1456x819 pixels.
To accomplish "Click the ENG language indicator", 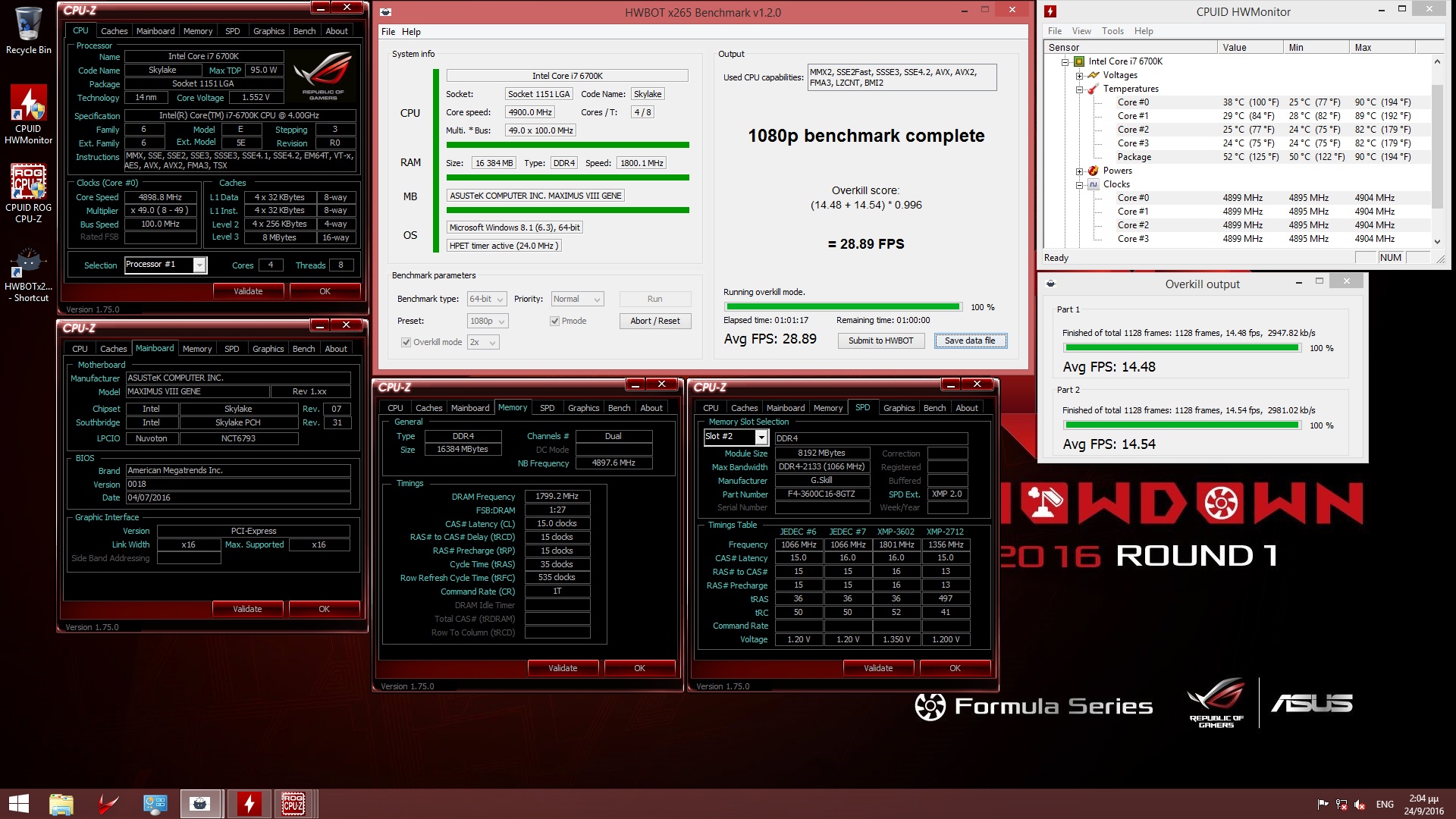I will pyautogui.click(x=1385, y=805).
